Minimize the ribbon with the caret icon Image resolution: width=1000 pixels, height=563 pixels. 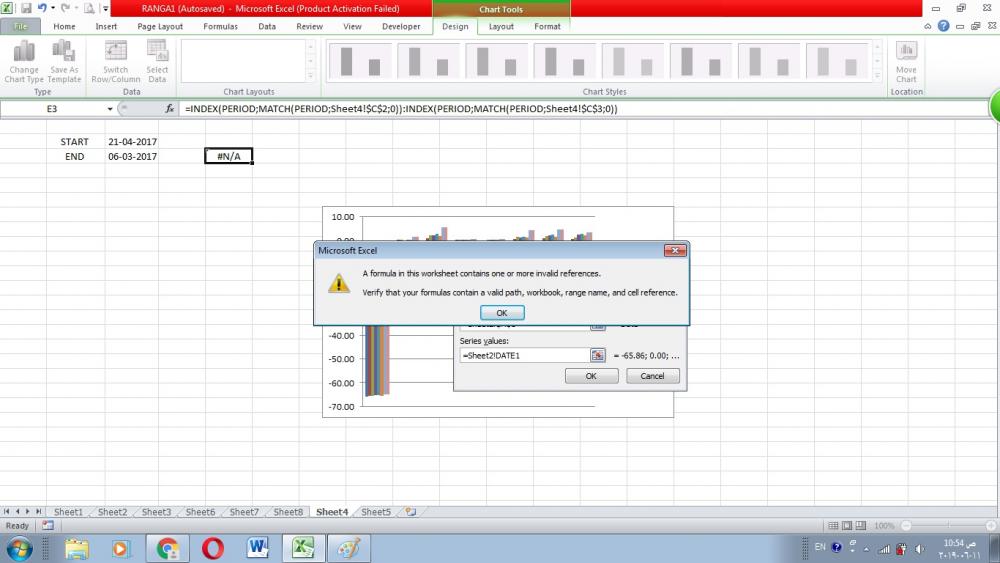(927, 26)
